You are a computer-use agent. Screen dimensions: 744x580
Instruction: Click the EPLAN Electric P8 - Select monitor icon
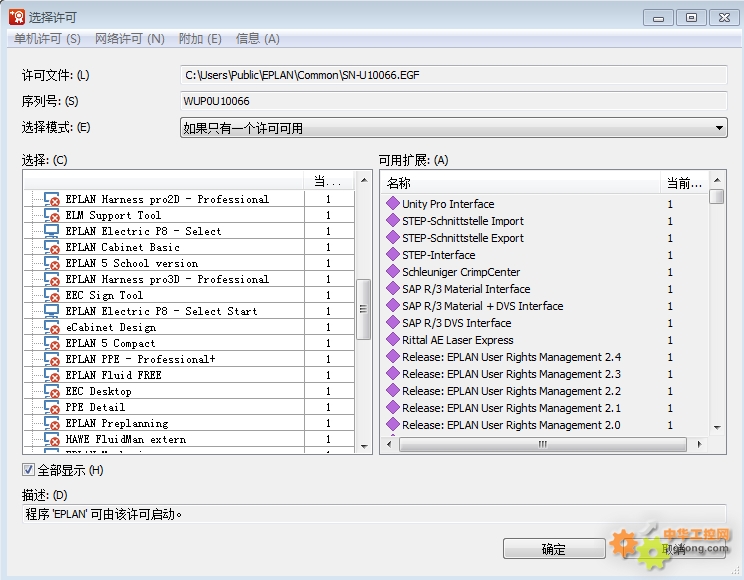[51, 231]
